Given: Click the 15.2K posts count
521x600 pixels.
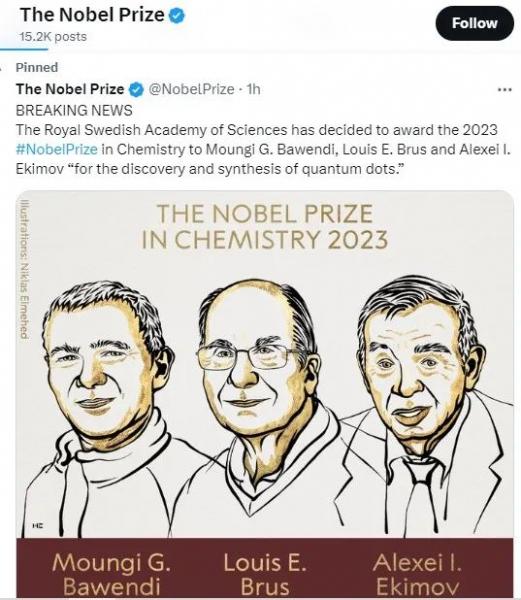Looking at the screenshot, I should [x=53, y=37].
